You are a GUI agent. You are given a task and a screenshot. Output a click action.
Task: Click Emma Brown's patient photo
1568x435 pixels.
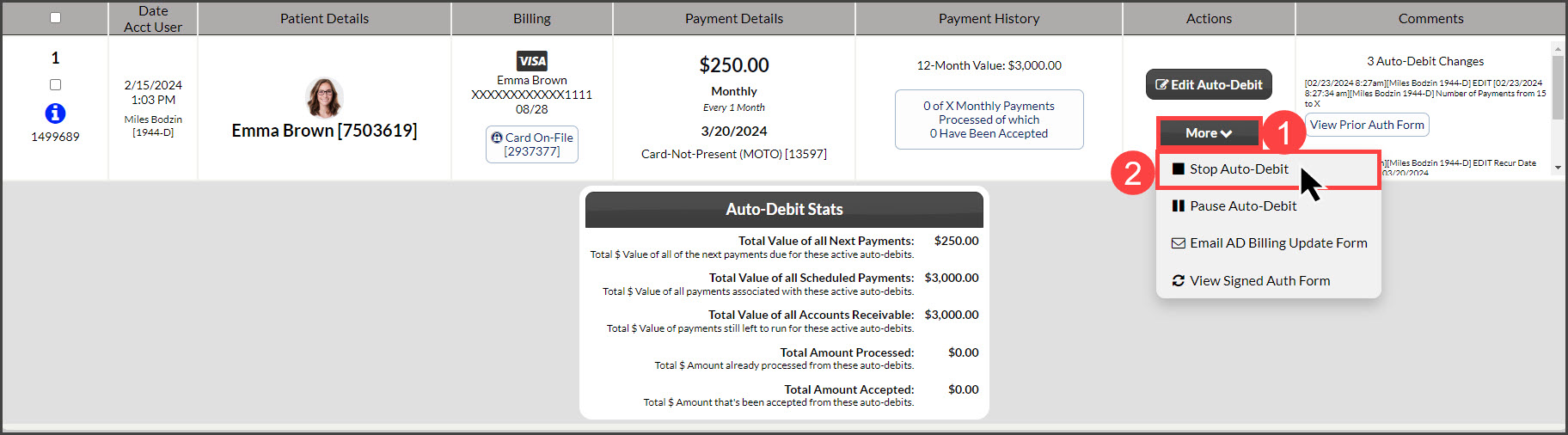pyautogui.click(x=324, y=97)
